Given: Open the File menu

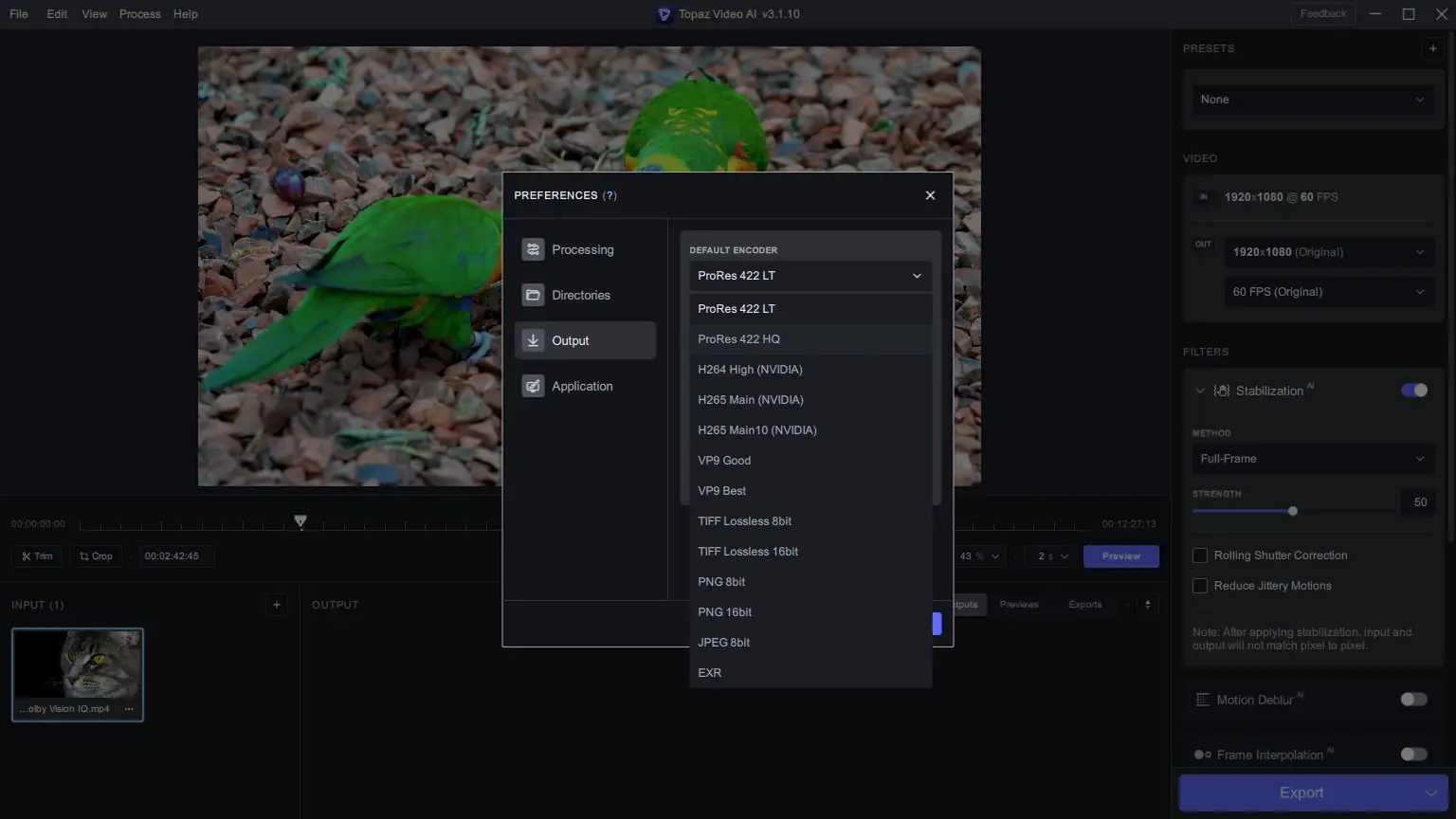Looking at the screenshot, I should pyautogui.click(x=19, y=14).
